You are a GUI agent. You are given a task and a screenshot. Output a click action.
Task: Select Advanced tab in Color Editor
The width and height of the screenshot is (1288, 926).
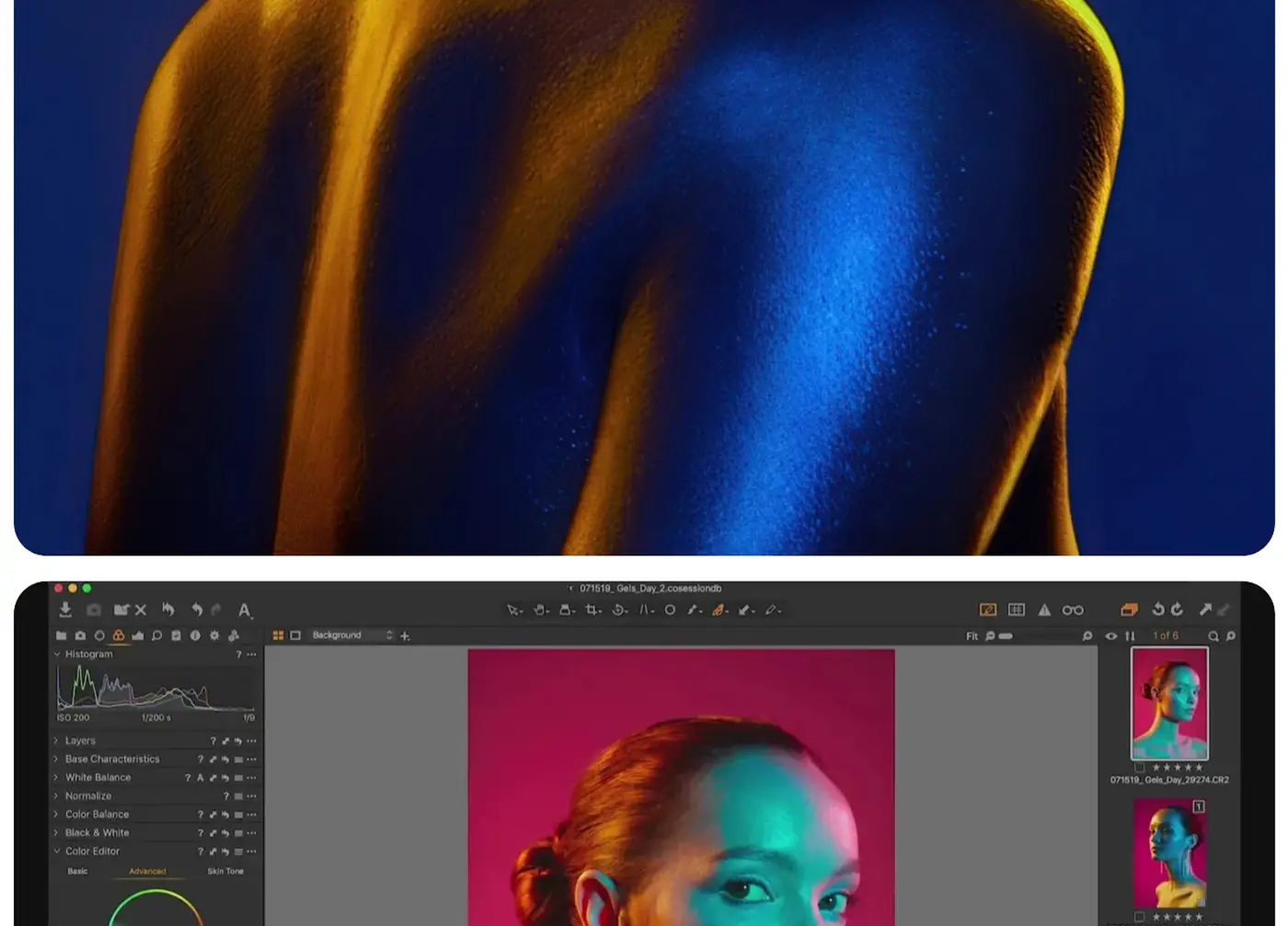[147, 871]
